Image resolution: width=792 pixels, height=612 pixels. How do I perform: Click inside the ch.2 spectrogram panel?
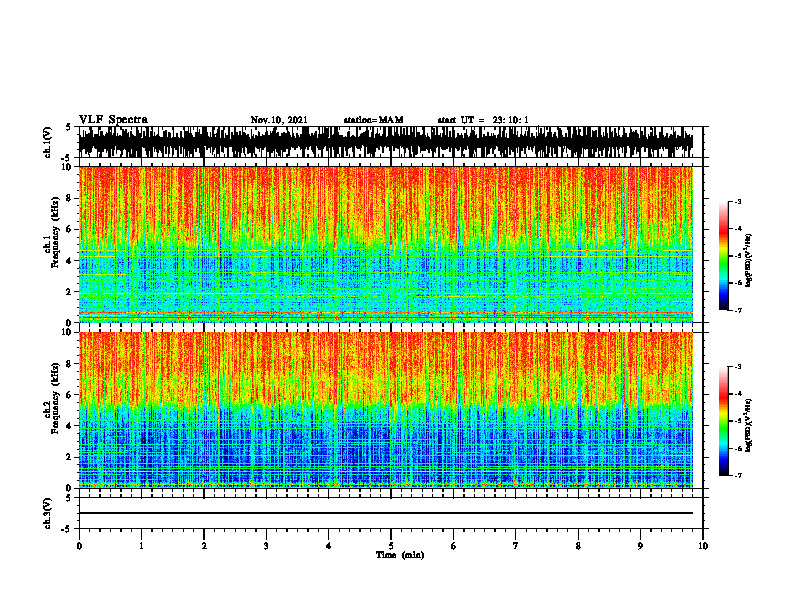[386, 410]
